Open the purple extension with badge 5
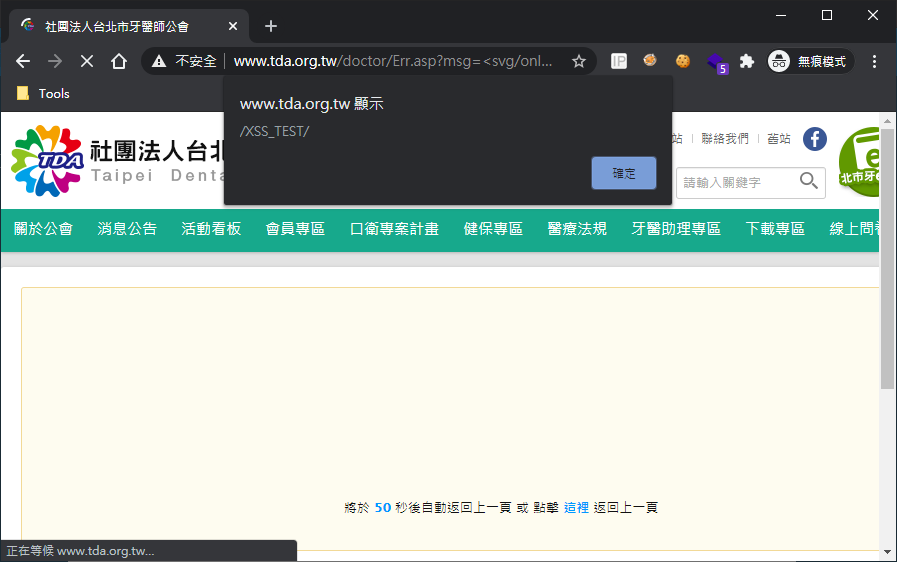Image resolution: width=897 pixels, height=562 pixels. [x=717, y=62]
